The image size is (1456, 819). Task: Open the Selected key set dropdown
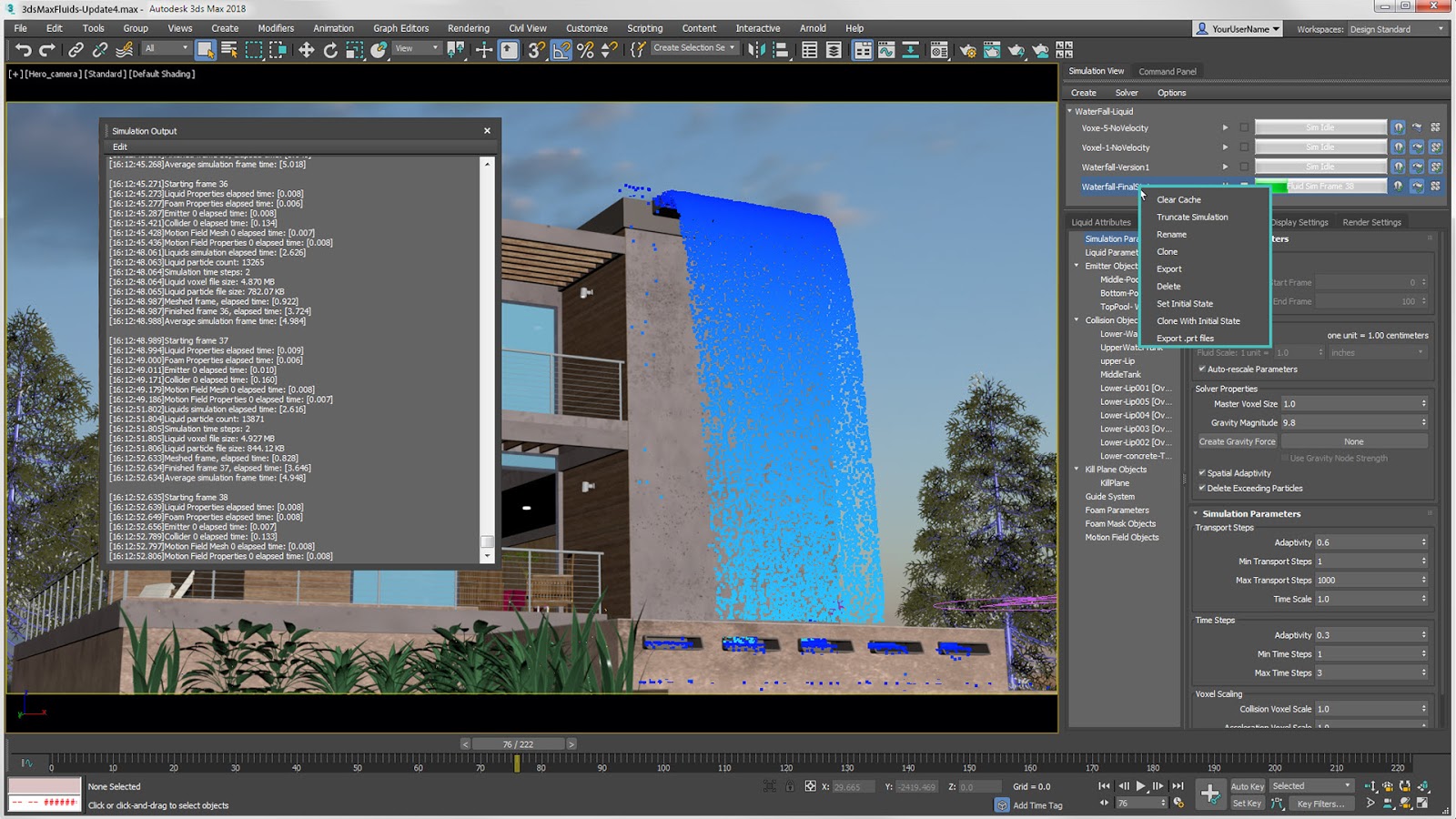point(1310,785)
